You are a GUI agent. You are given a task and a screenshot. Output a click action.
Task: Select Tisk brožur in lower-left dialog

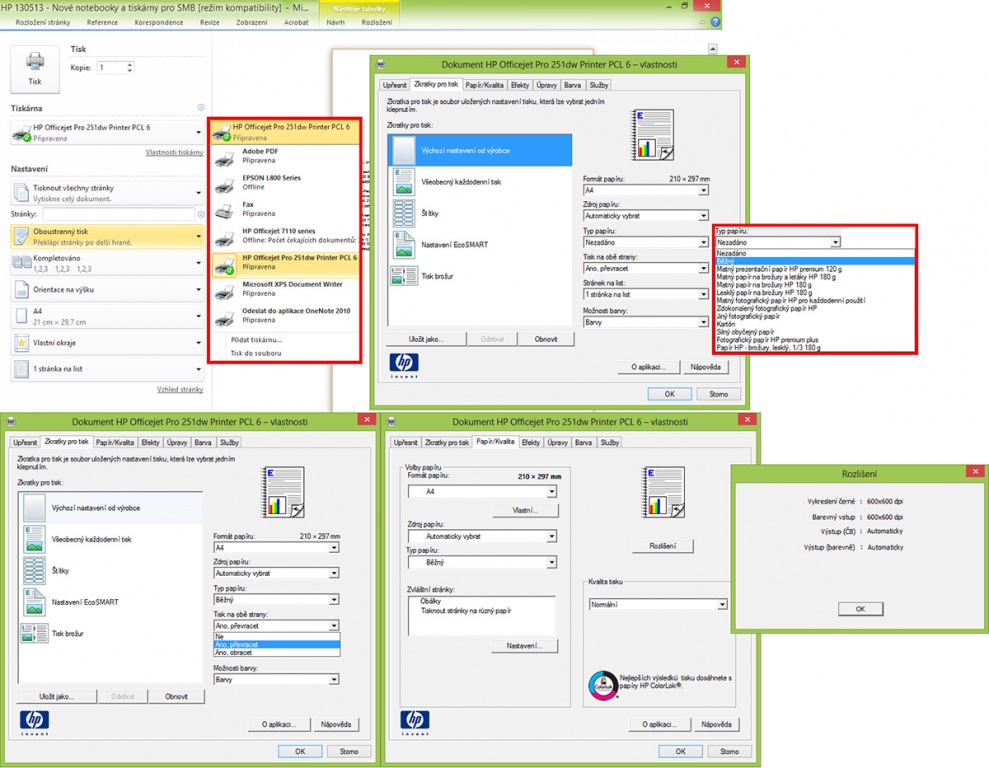111,634
